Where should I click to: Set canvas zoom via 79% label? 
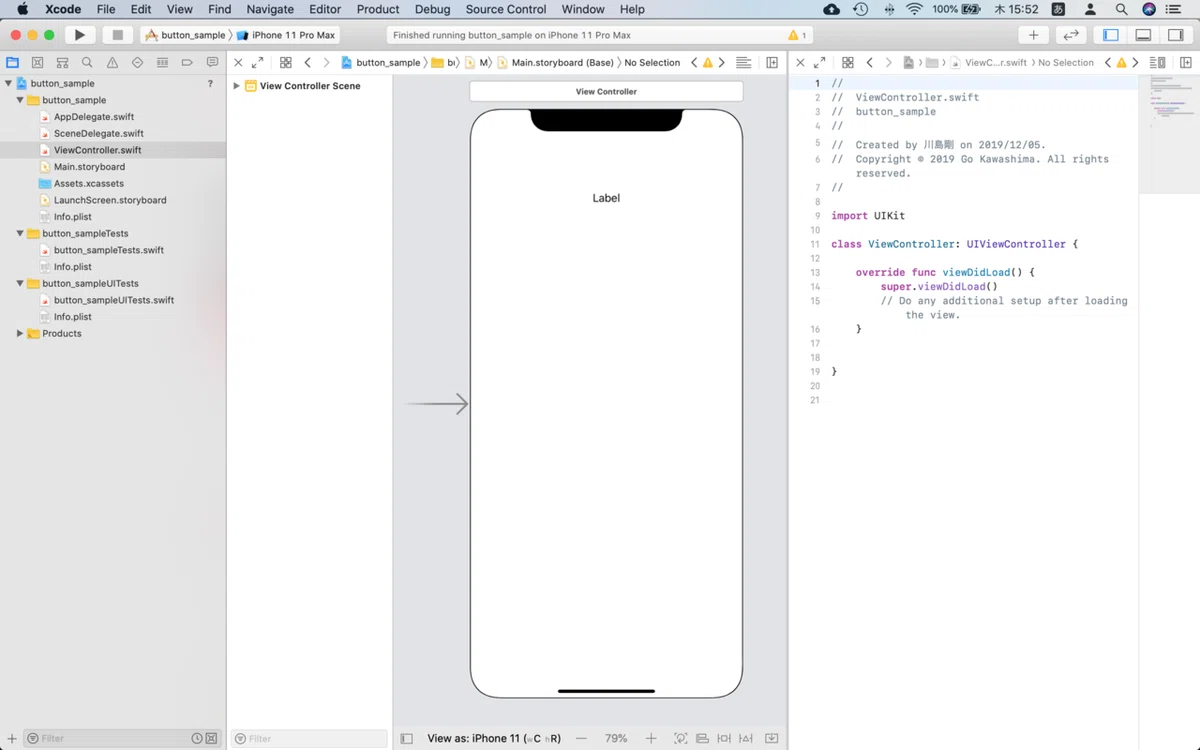[x=616, y=738]
